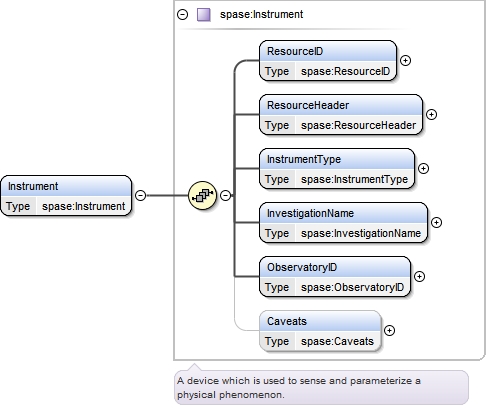Collapse the spase:Instrument complex type box
The image size is (487, 408).
(x=182, y=14)
